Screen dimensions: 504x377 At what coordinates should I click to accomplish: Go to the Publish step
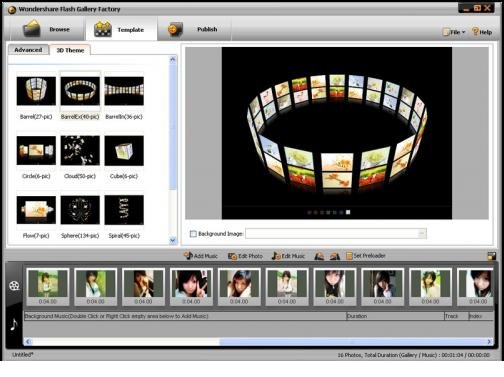tap(194, 29)
